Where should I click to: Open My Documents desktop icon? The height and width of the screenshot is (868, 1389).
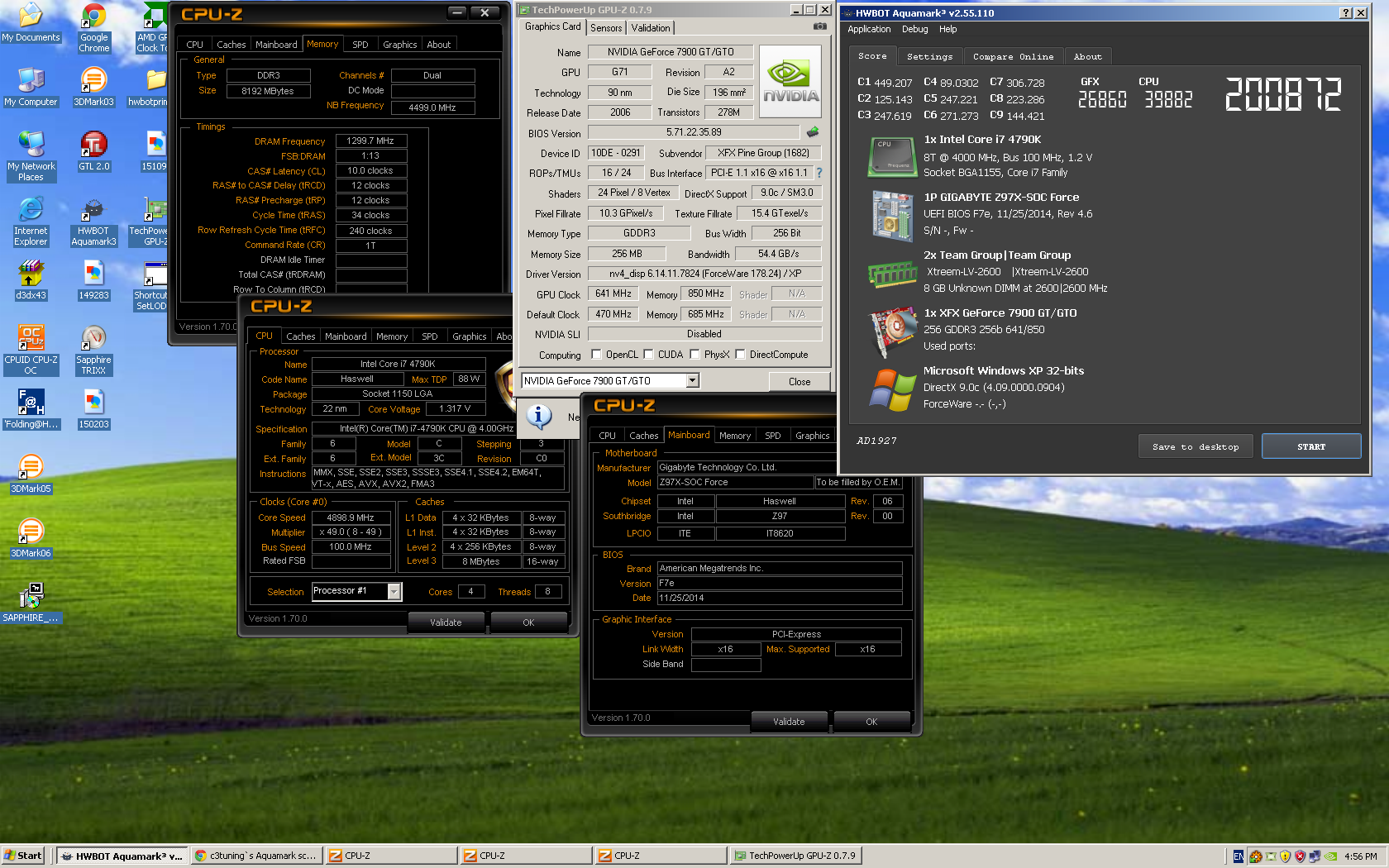click(31, 23)
